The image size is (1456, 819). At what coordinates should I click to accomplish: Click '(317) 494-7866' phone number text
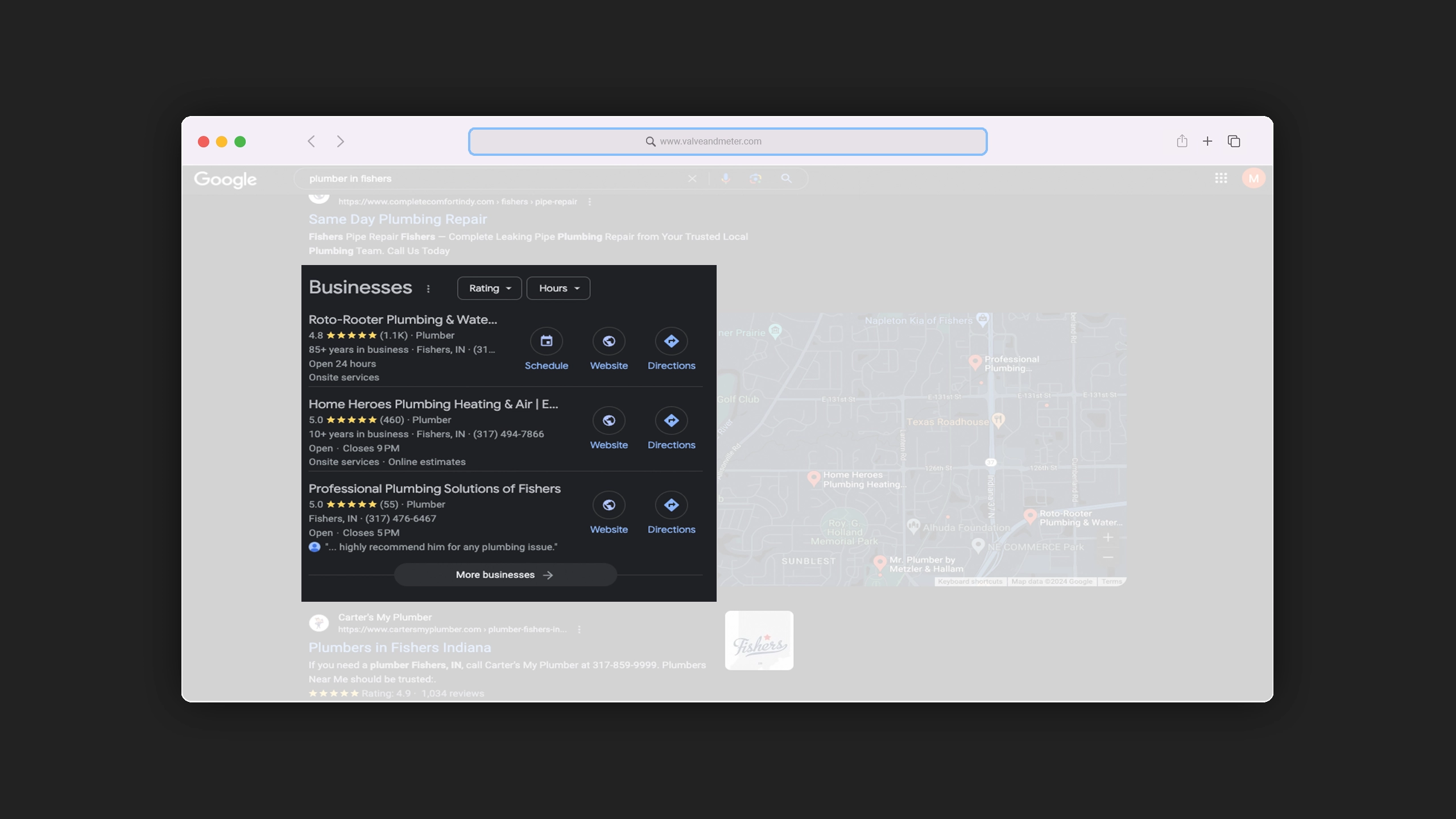(x=508, y=434)
